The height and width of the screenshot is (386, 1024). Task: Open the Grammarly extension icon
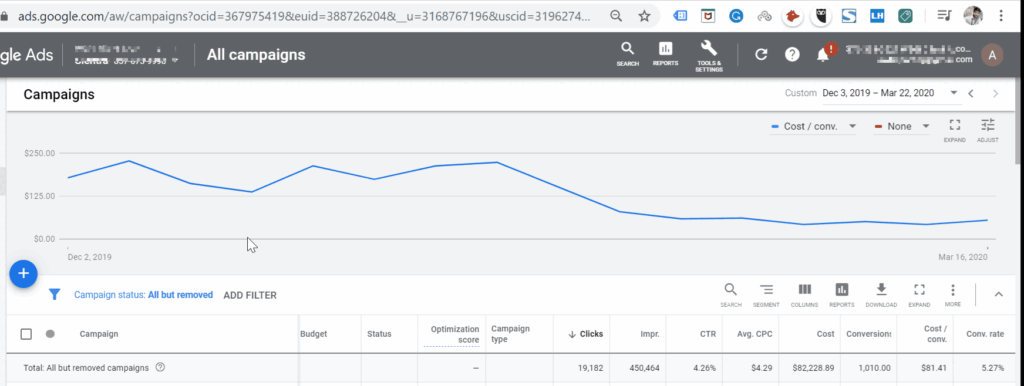[736, 16]
